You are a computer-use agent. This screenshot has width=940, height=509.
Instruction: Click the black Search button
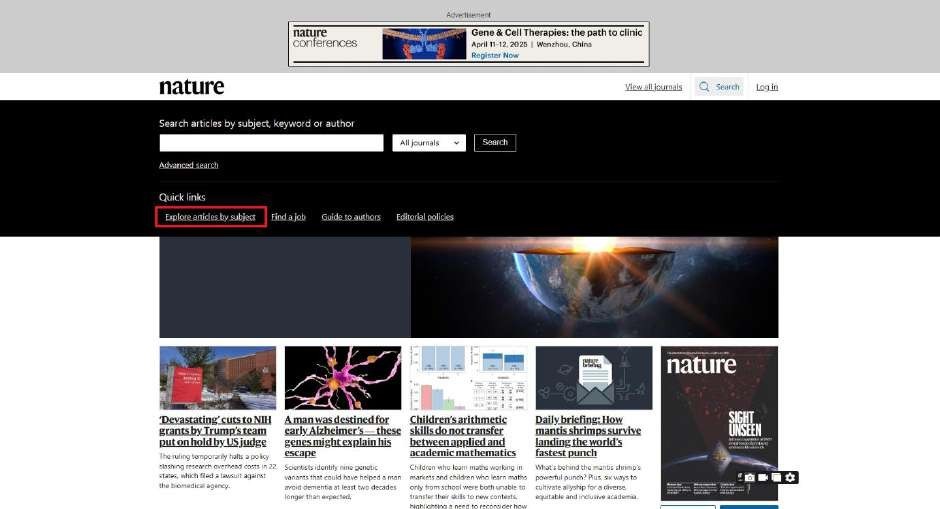(495, 143)
